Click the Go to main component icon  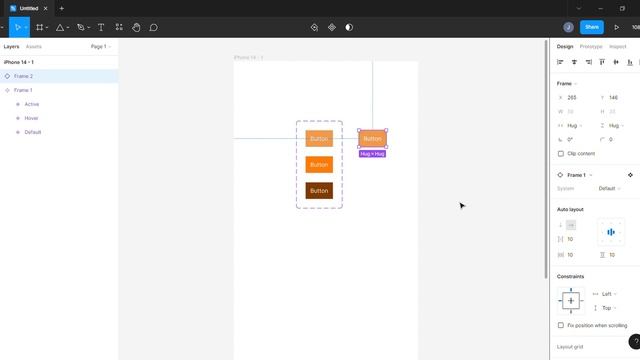coord(630,175)
